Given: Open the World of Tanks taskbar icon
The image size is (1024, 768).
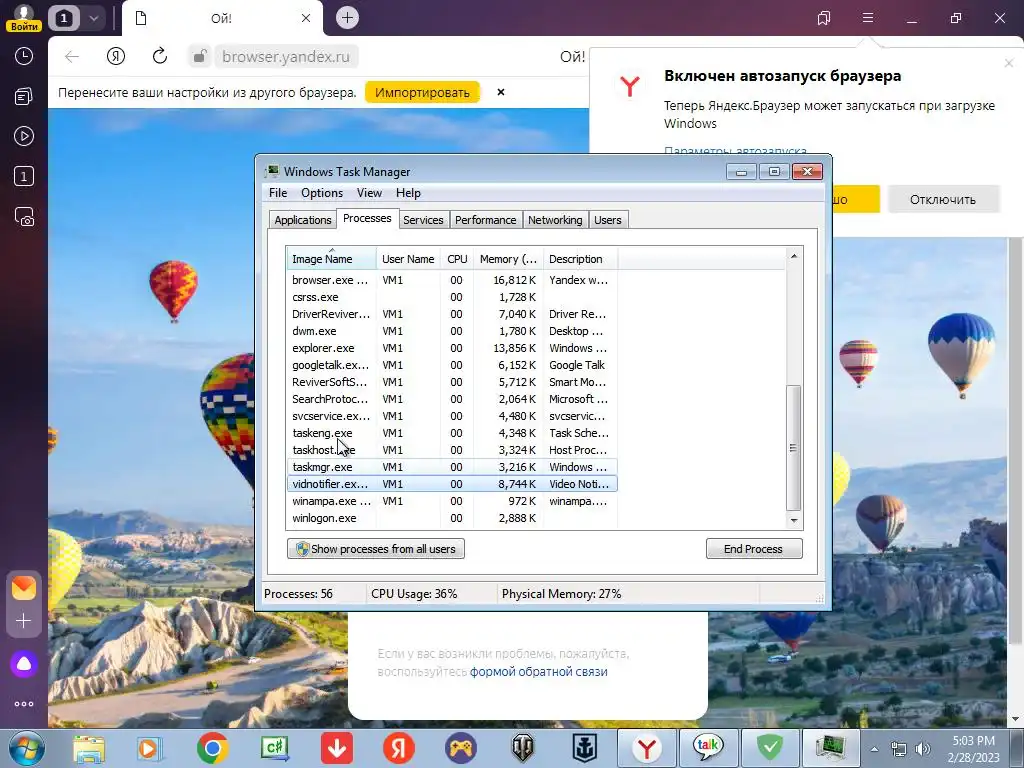Looking at the screenshot, I should (522, 748).
